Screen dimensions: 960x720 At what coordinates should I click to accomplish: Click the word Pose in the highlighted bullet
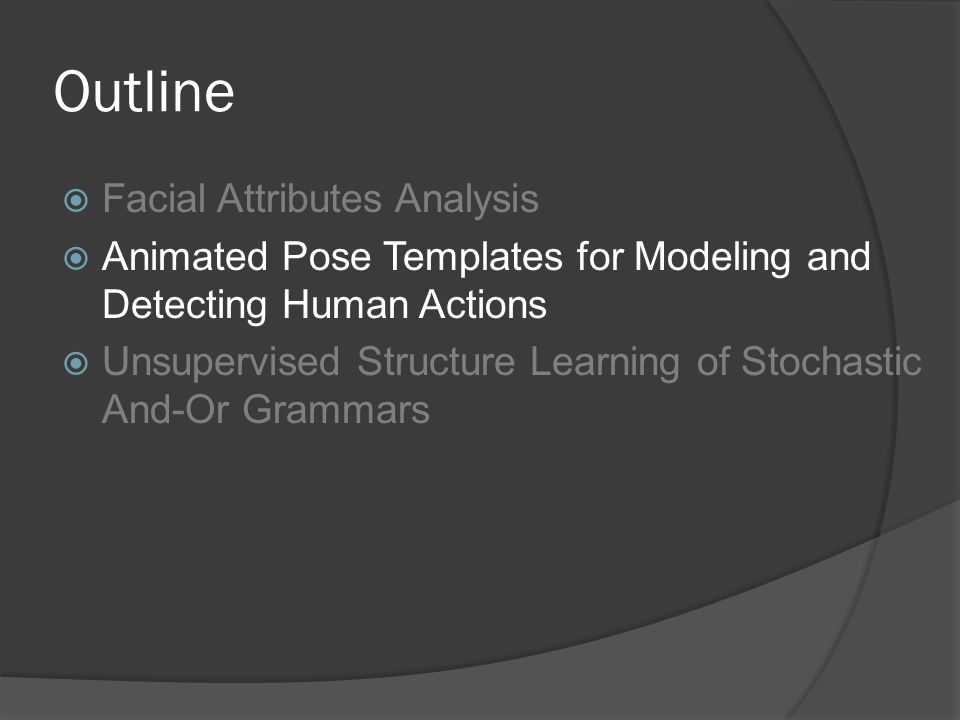click(326, 256)
